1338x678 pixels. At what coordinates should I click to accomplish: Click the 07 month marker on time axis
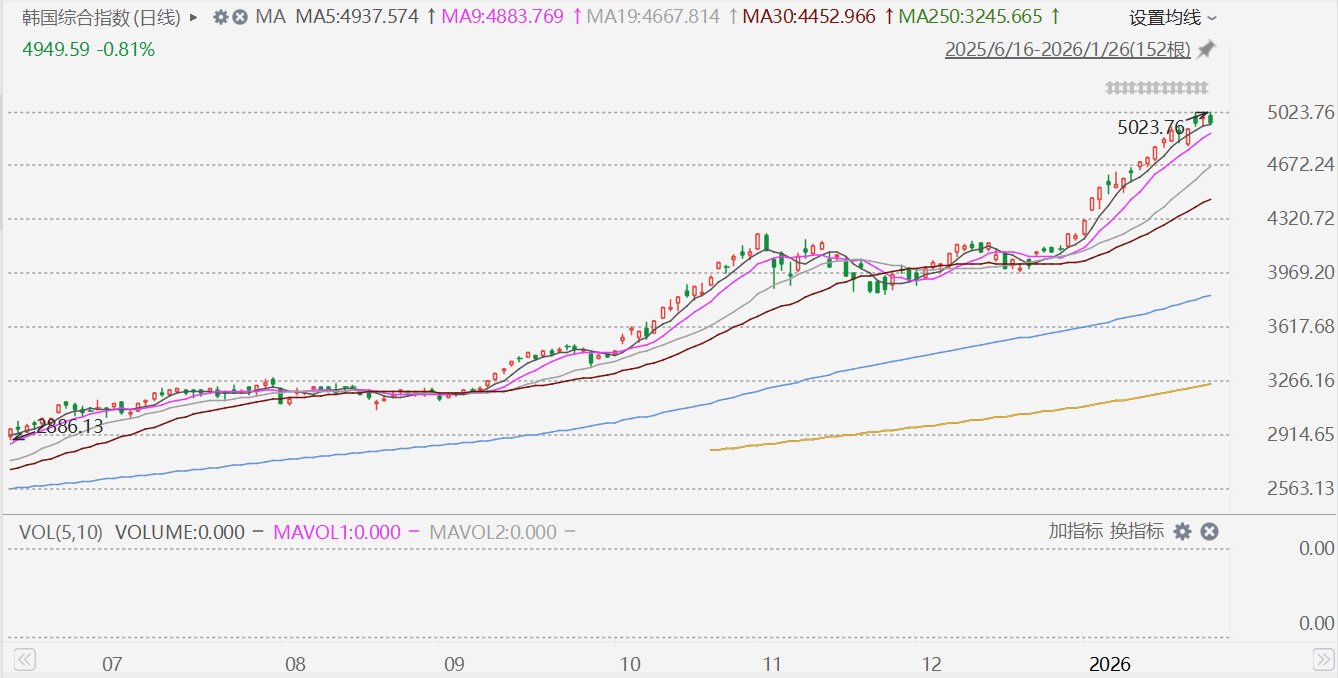(112, 664)
